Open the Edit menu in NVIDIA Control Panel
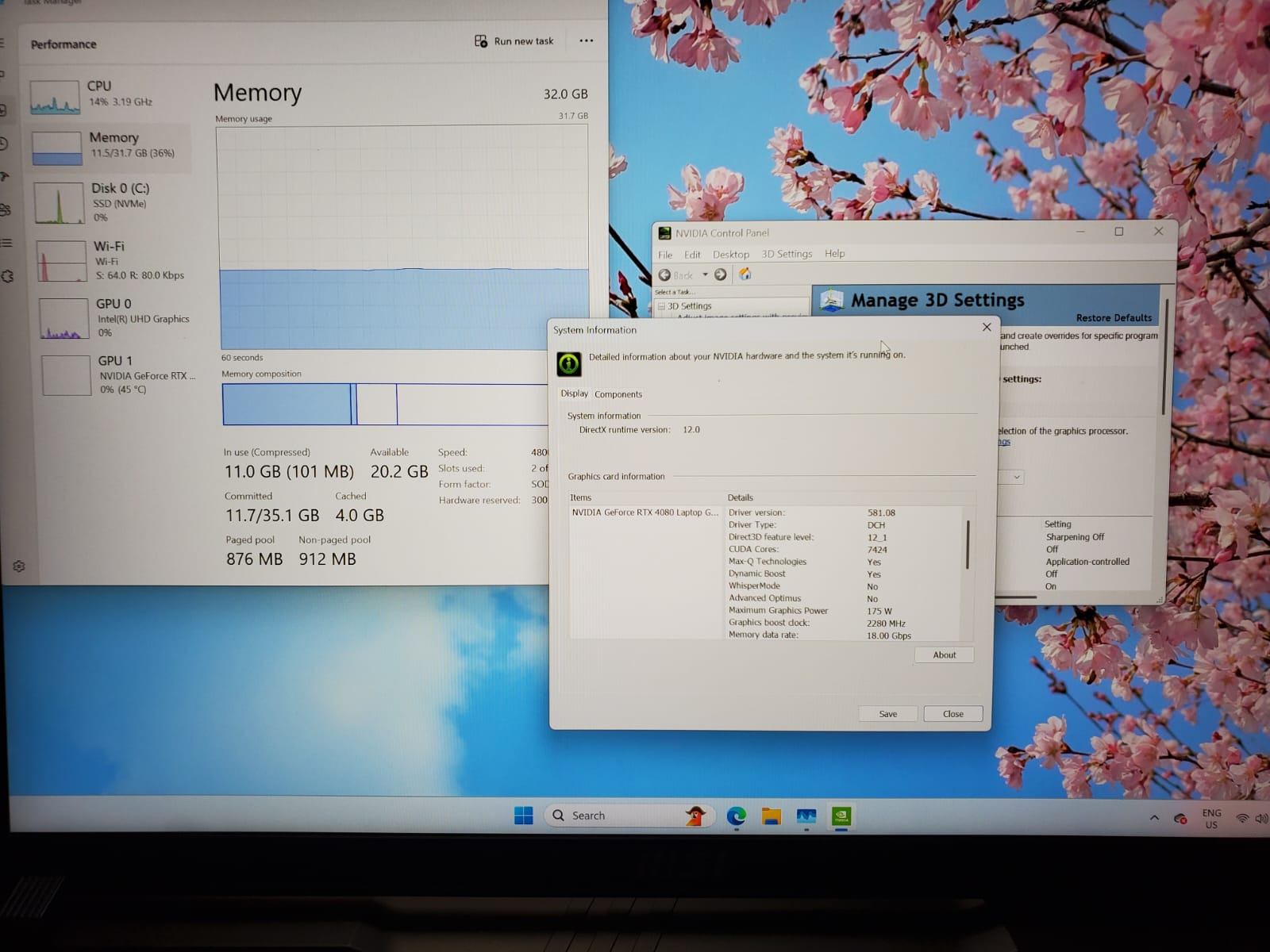Screen dimensions: 1270x952 click(x=692, y=255)
